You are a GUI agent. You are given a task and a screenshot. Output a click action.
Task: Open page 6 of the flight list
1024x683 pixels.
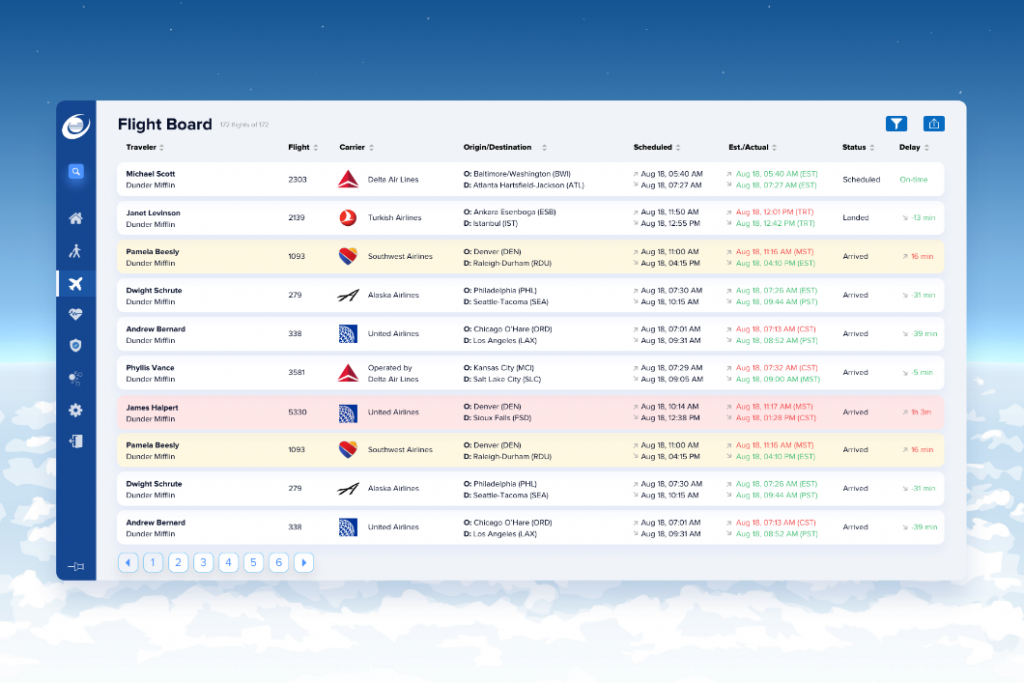click(x=279, y=562)
